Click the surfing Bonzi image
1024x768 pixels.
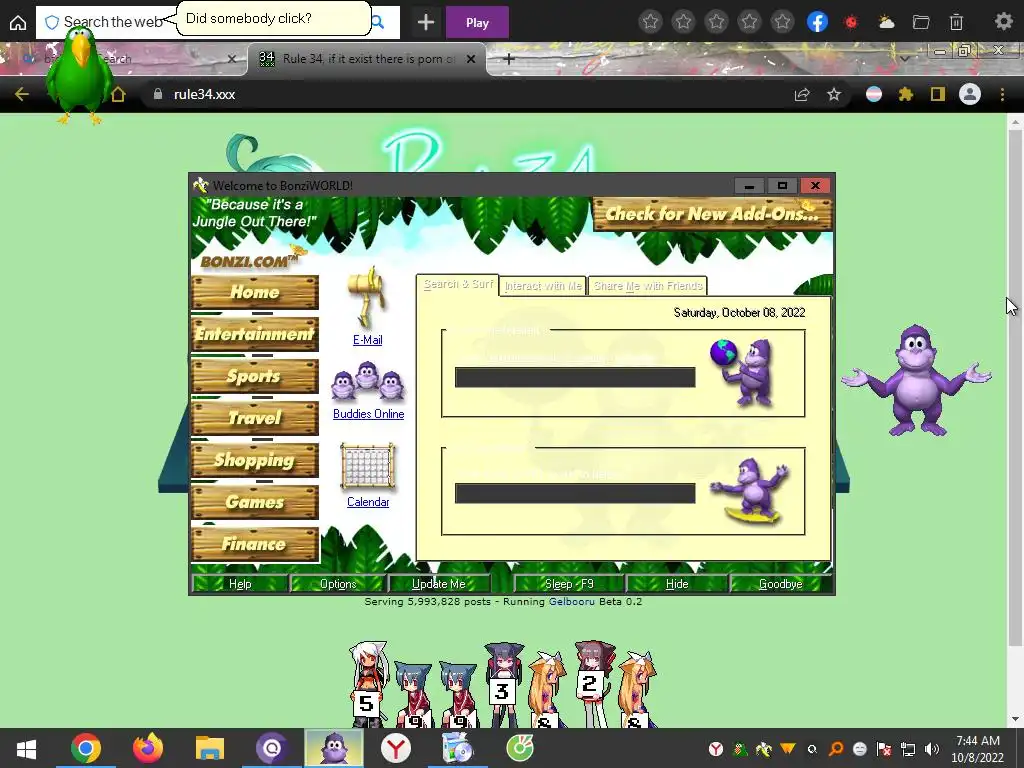[x=751, y=491]
